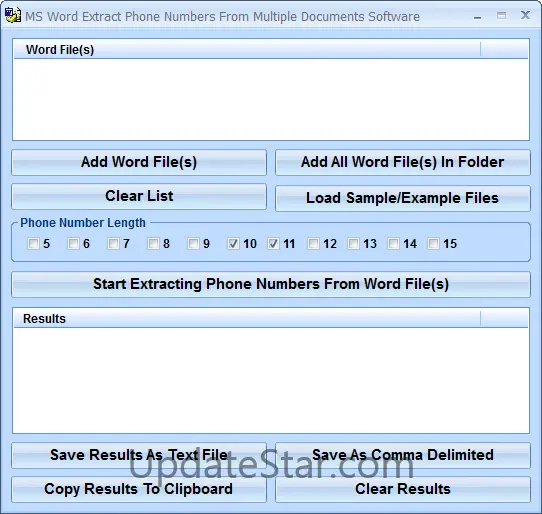Tick the length 7 checkbox
Viewport: 542px width, 514px height.
pyautogui.click(x=113, y=244)
